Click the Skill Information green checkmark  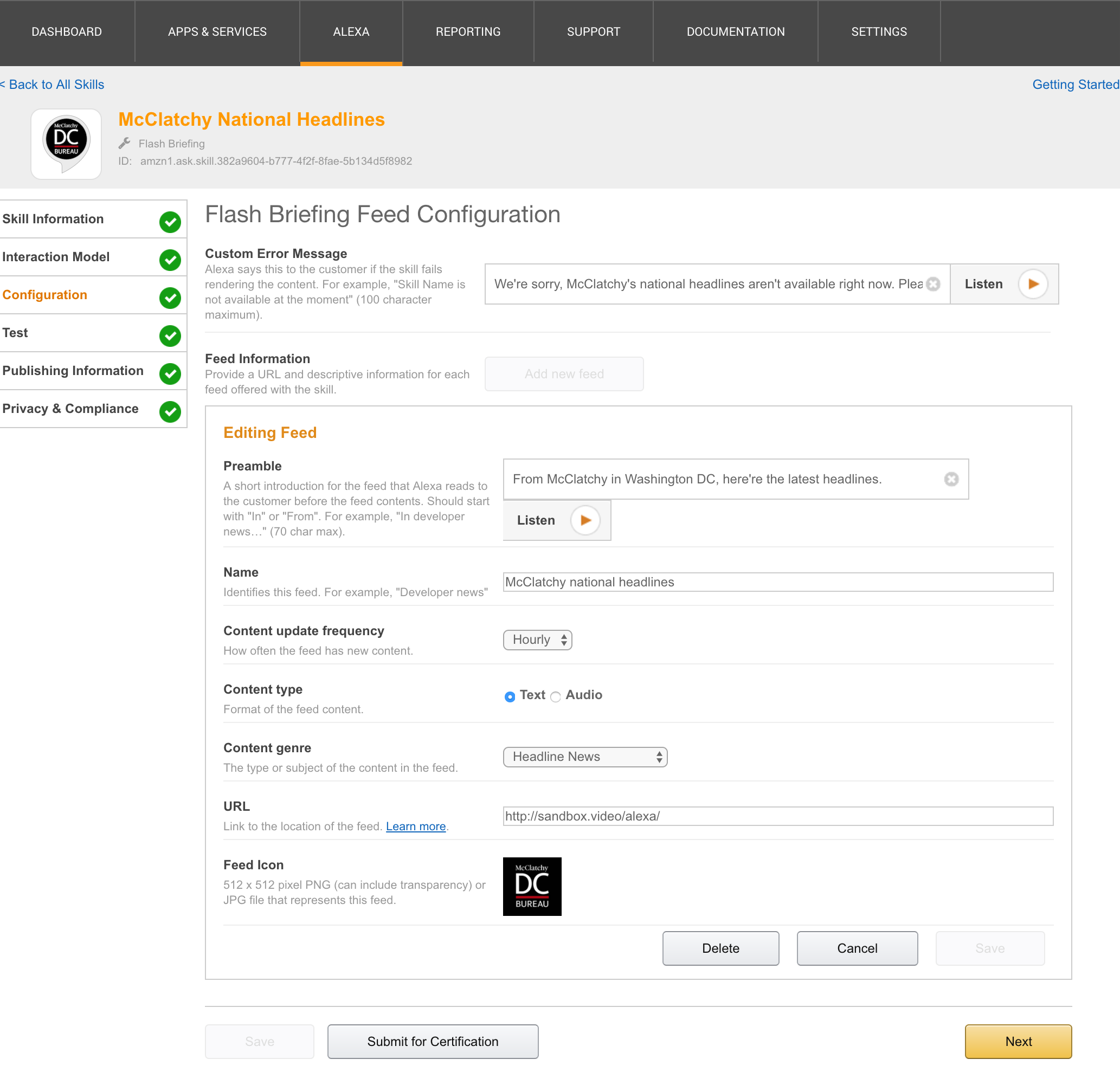pyautogui.click(x=170, y=222)
